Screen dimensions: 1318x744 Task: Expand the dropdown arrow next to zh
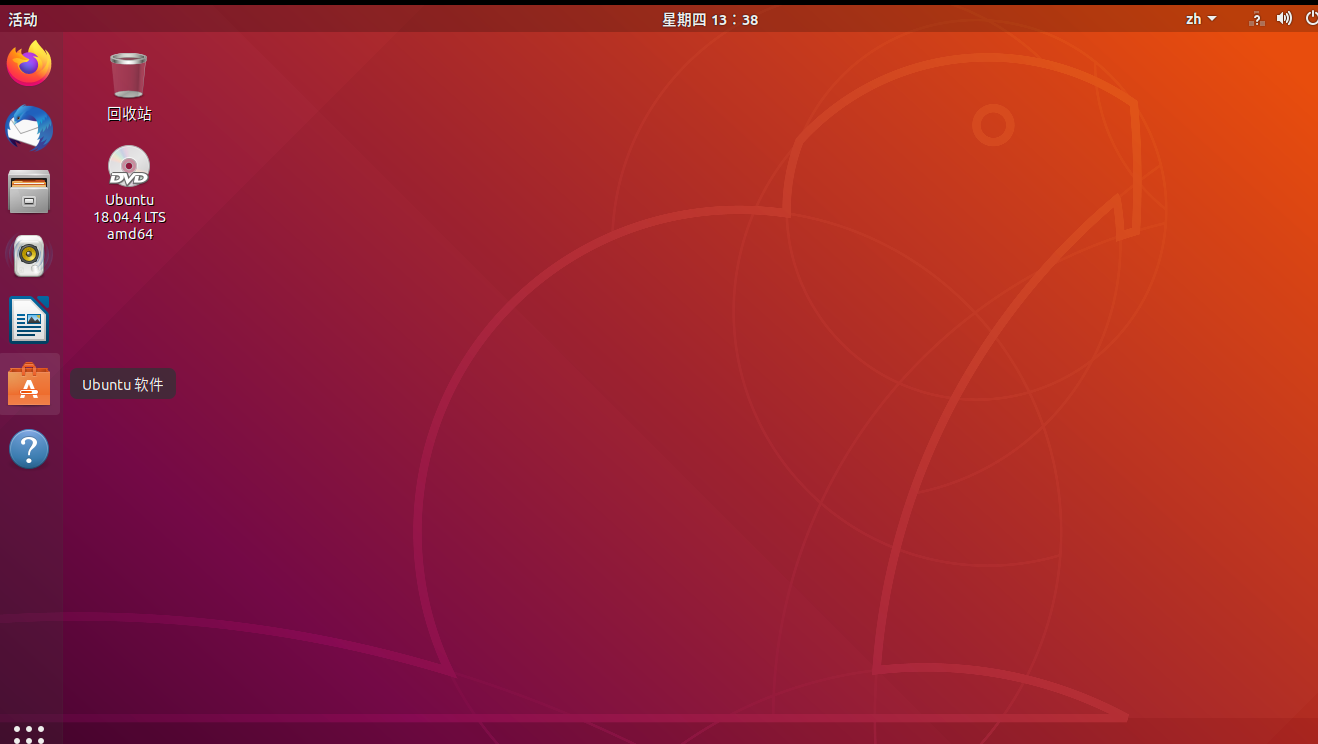pyautogui.click(x=1212, y=18)
